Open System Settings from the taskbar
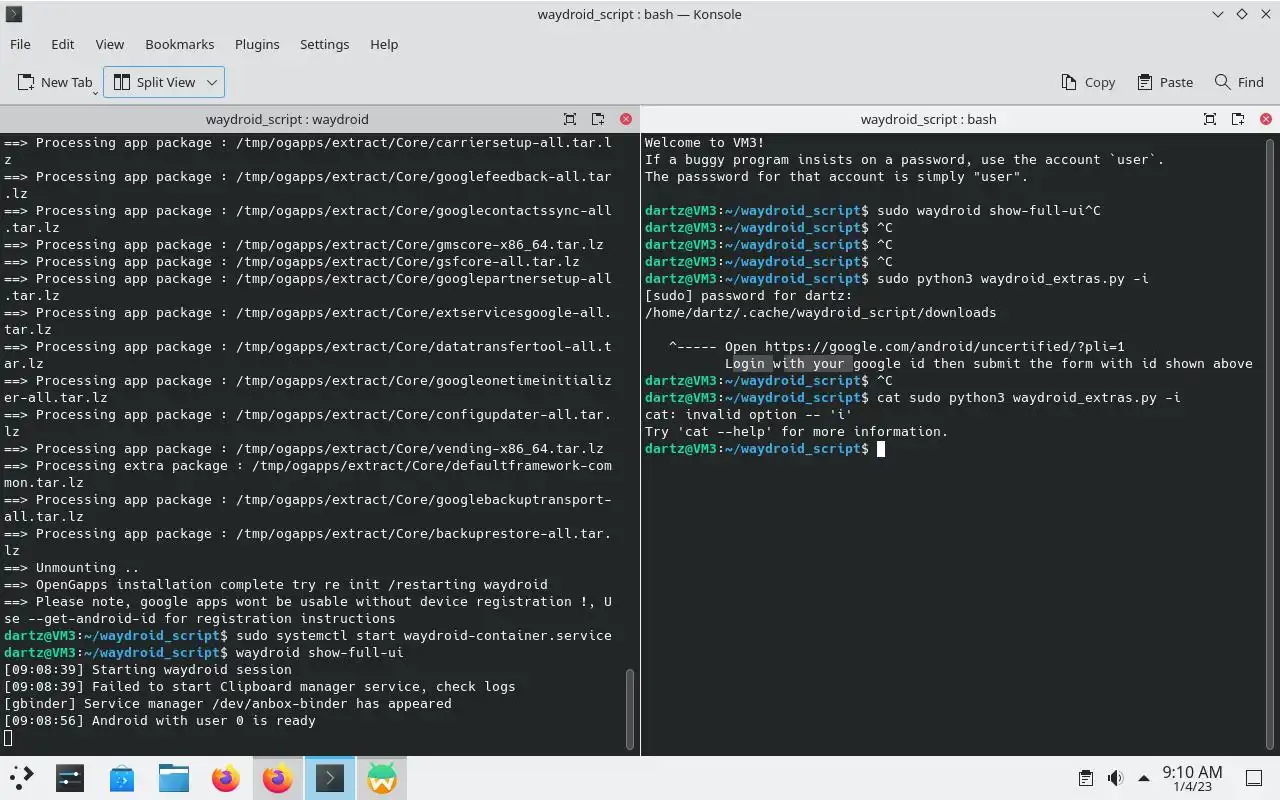The image size is (1280, 800). tap(70, 777)
